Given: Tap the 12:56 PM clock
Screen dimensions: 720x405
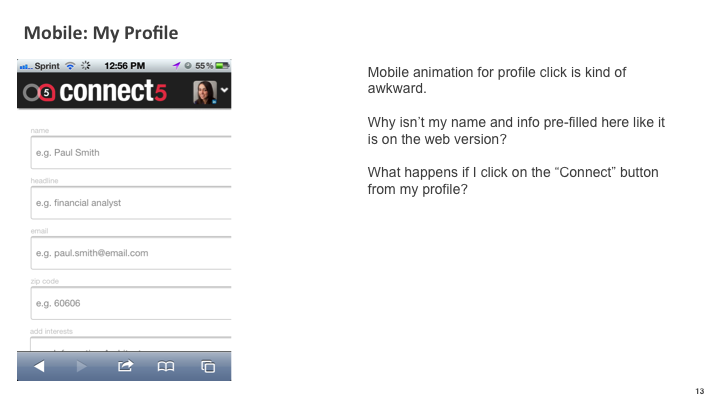Looking at the screenshot, I should 124,66.
